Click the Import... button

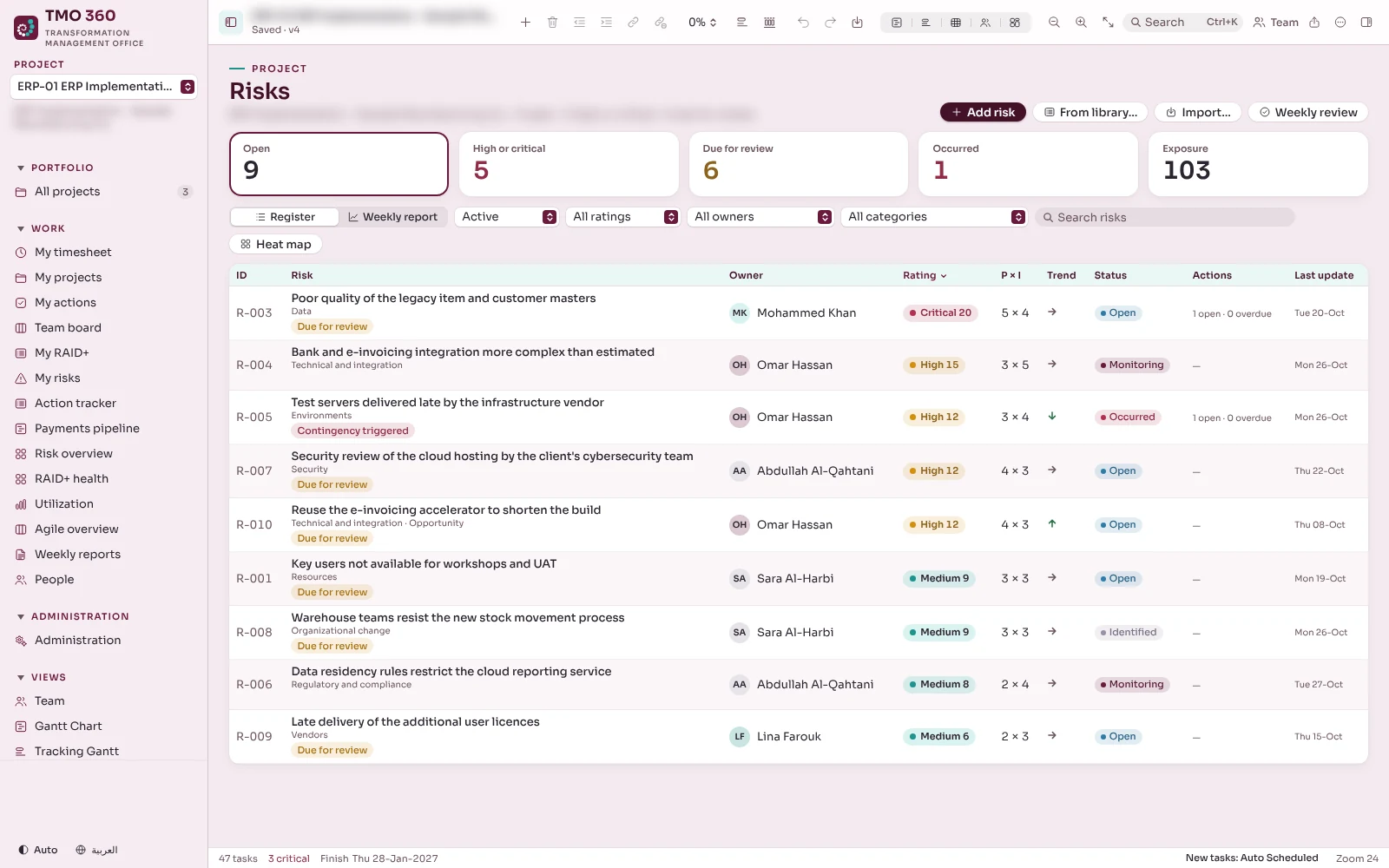[1198, 112]
